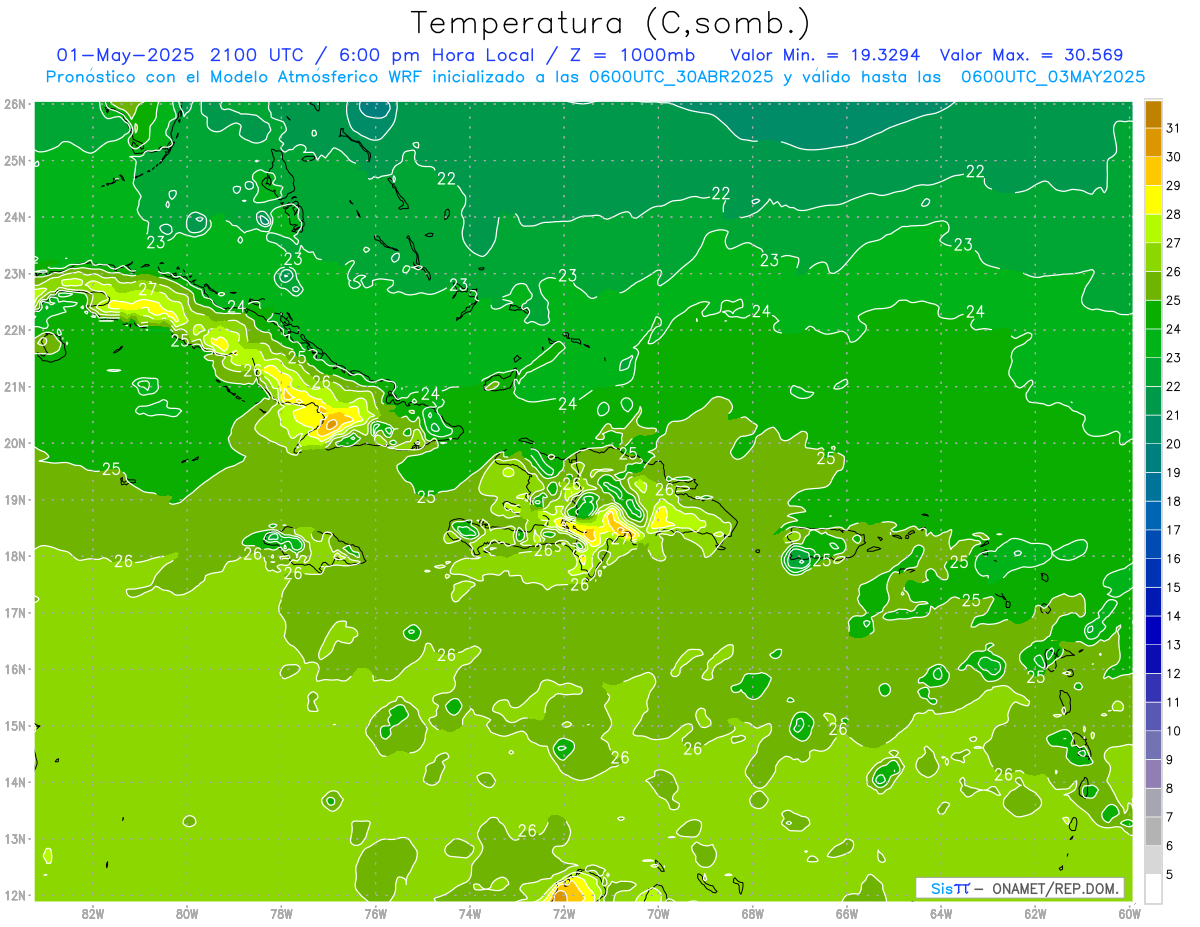Click the "25N" latitude label
1200x927 pixels.
click(14, 160)
